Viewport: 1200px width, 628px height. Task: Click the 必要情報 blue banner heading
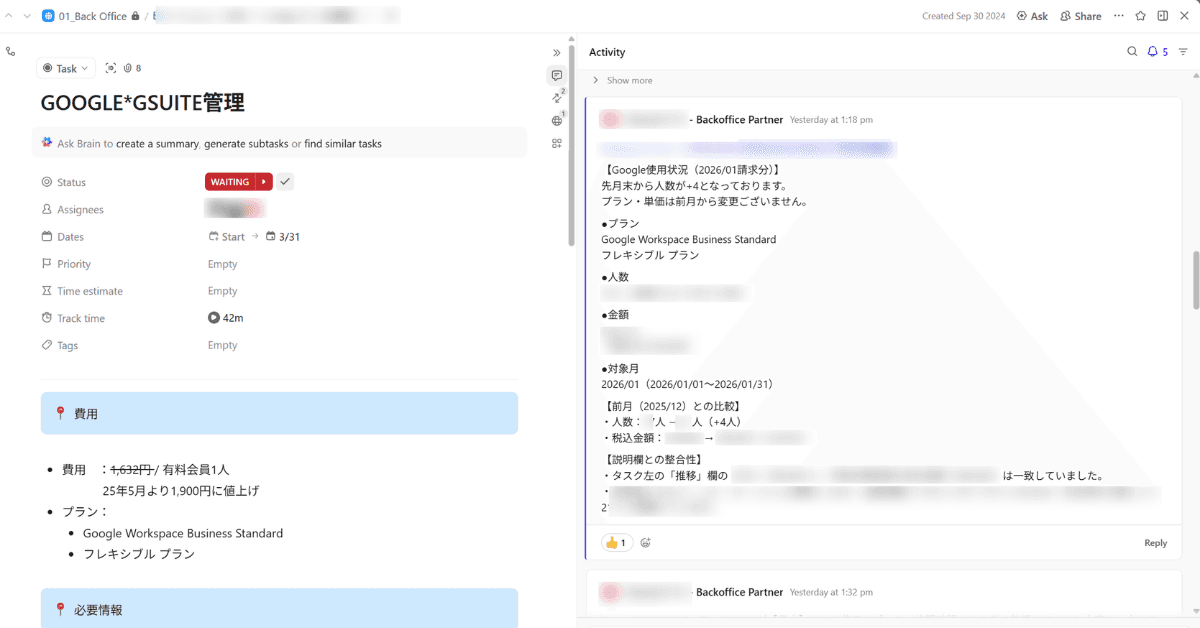[x=279, y=608]
